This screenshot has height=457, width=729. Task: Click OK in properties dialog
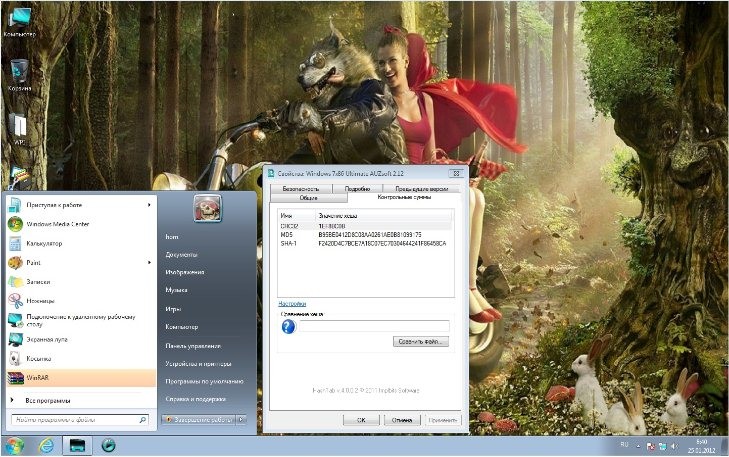361,420
